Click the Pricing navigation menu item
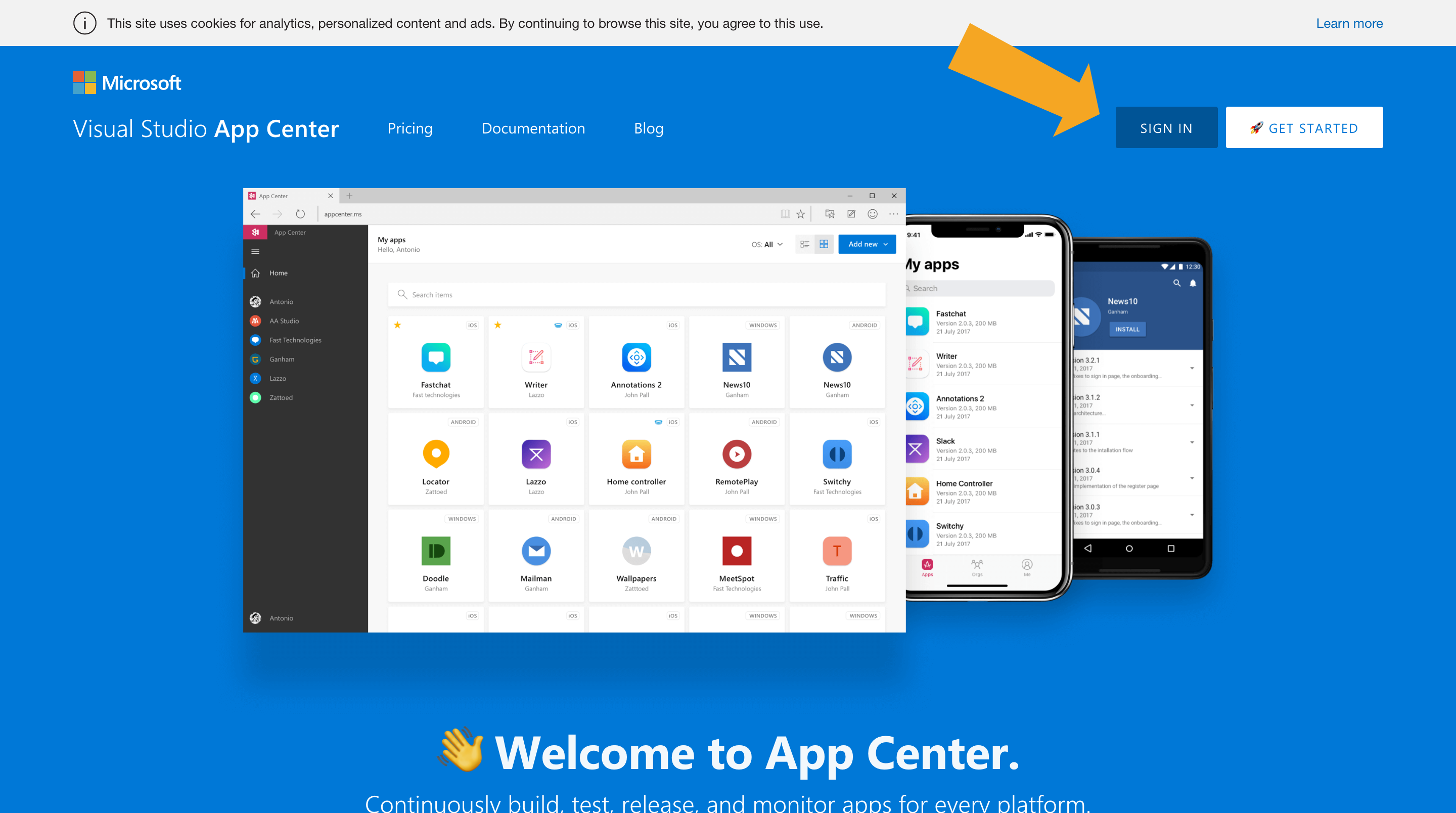Viewport: 1456px width, 813px height. (410, 127)
